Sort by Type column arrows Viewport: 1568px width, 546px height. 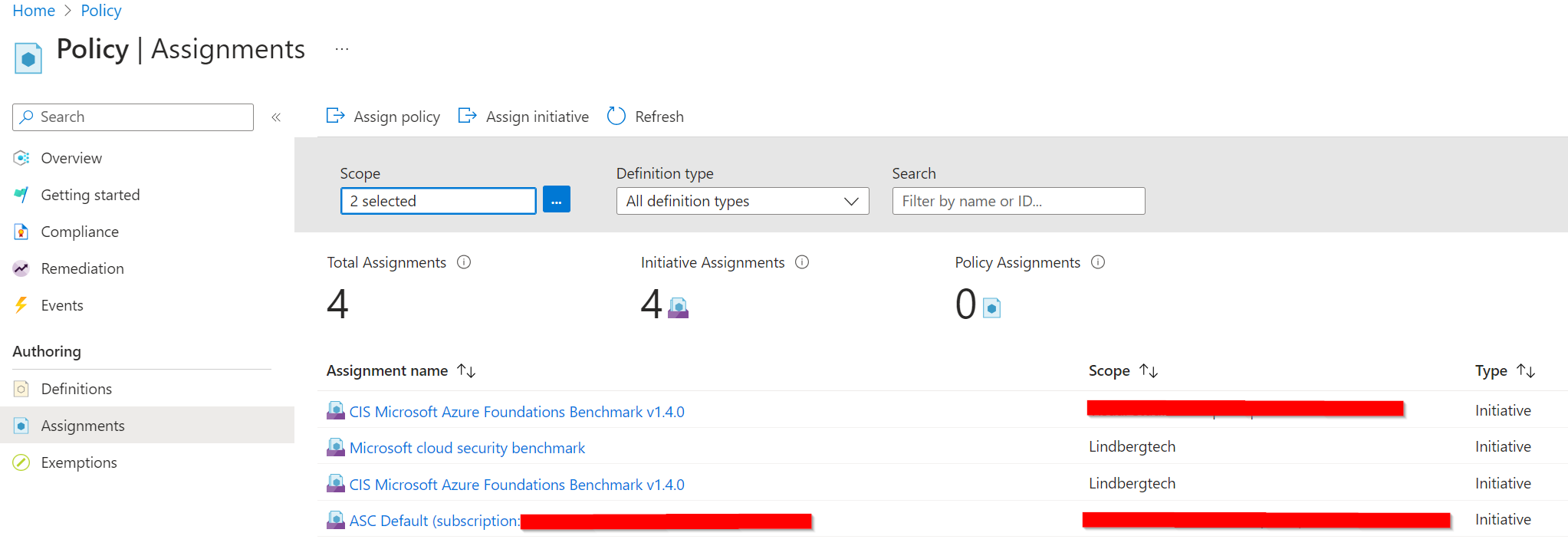(1526, 371)
